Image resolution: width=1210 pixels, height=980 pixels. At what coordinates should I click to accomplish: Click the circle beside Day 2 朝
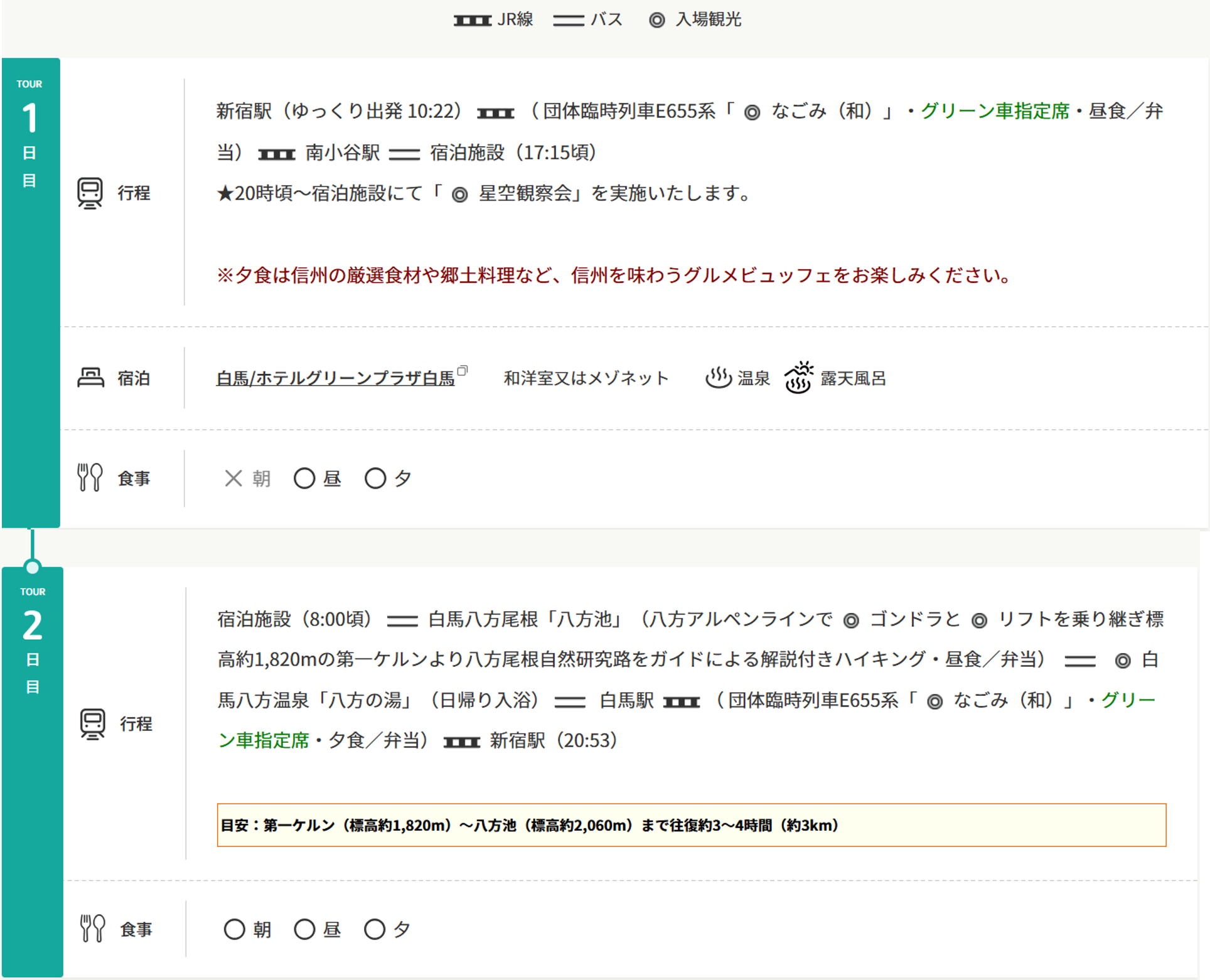pyautogui.click(x=235, y=929)
